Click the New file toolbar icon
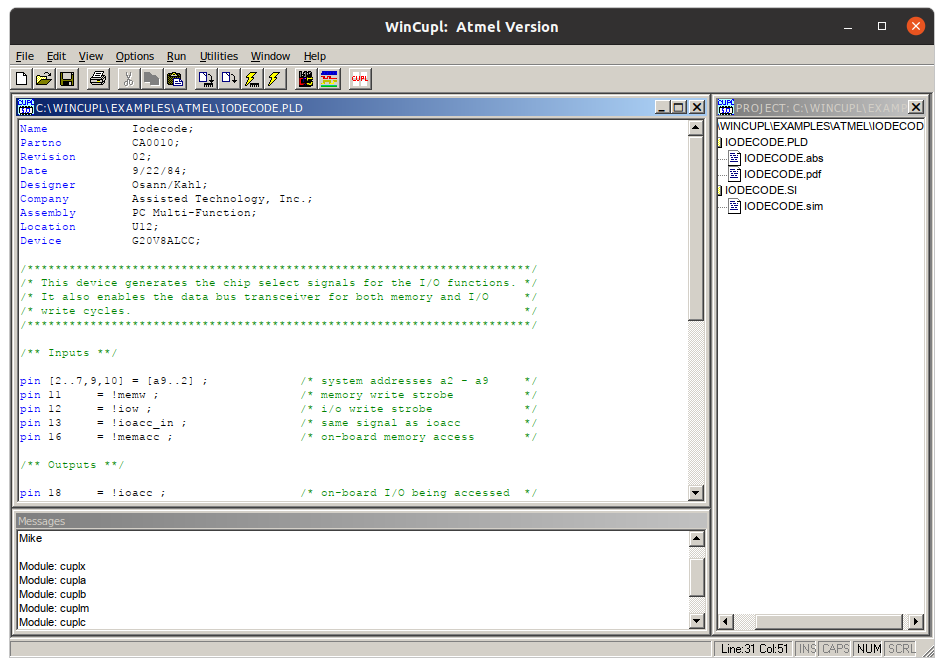The image size is (944, 667). [x=23, y=78]
